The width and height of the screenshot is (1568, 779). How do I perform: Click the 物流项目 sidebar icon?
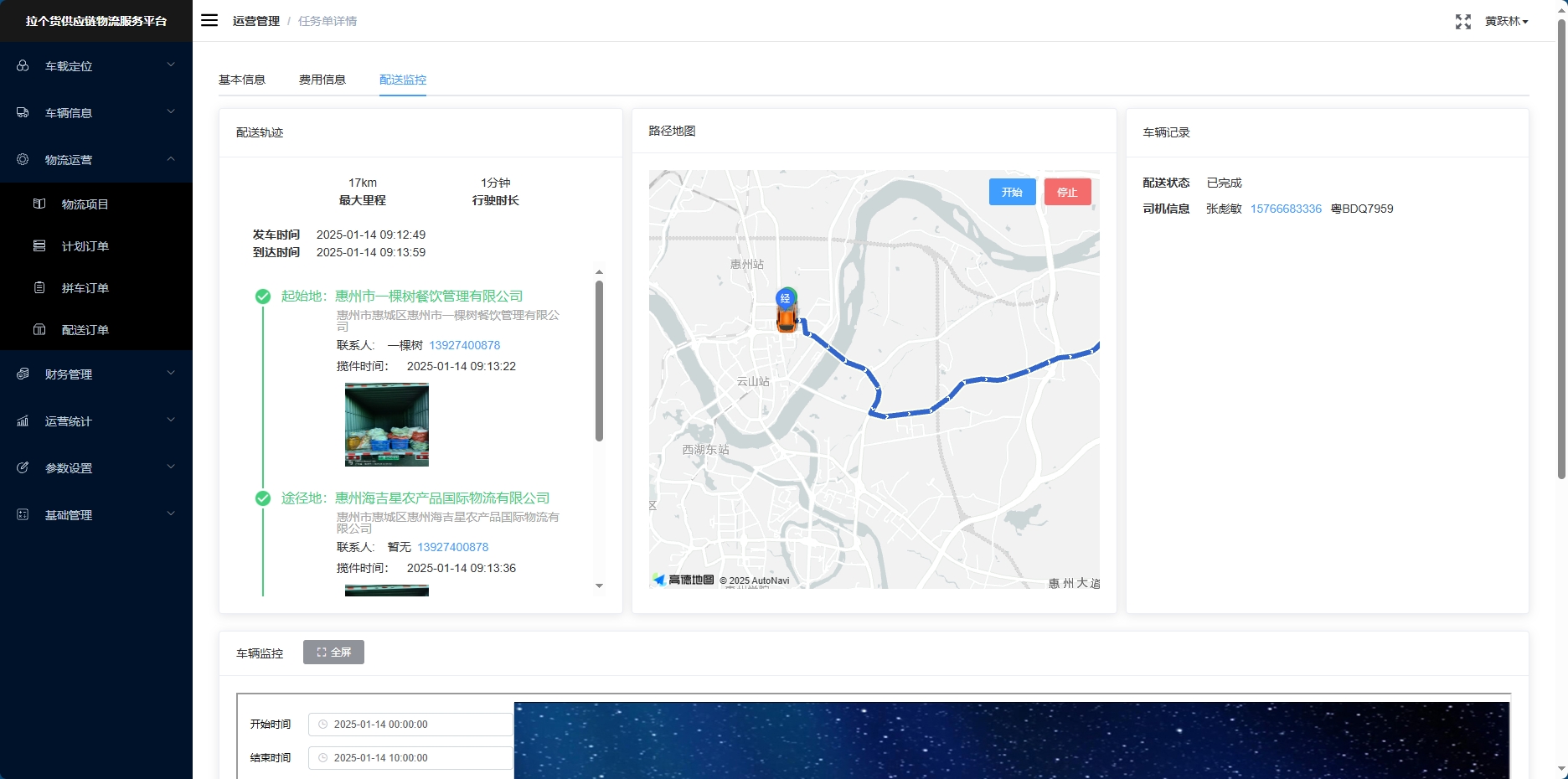pos(39,204)
